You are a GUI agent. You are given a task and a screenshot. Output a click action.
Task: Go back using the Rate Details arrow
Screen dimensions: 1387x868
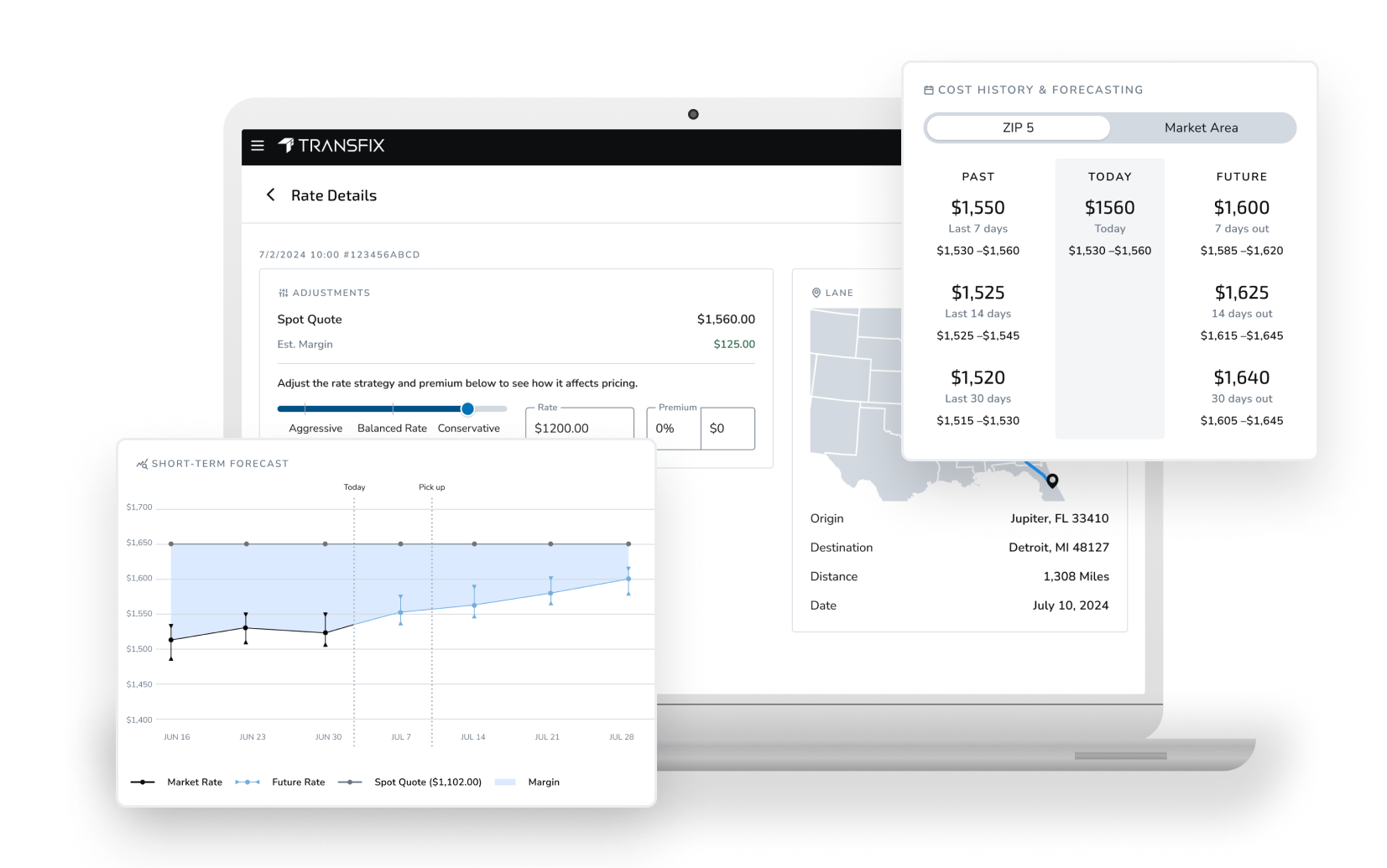point(270,195)
